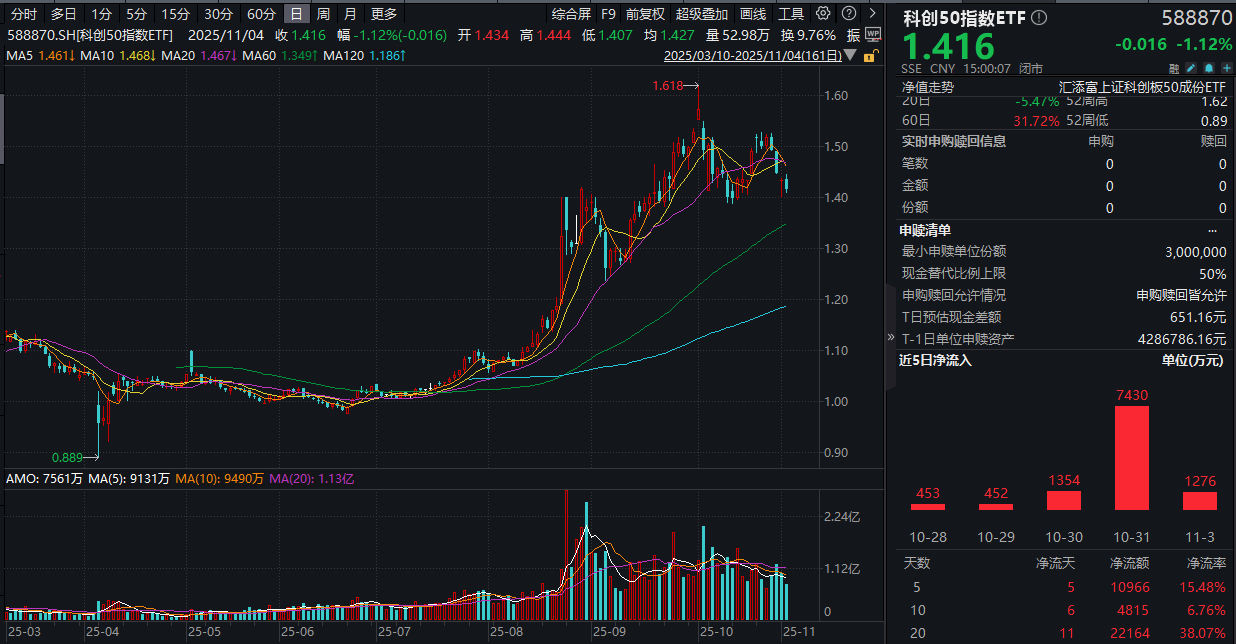Open the settings gear in the top toolbar

point(823,14)
